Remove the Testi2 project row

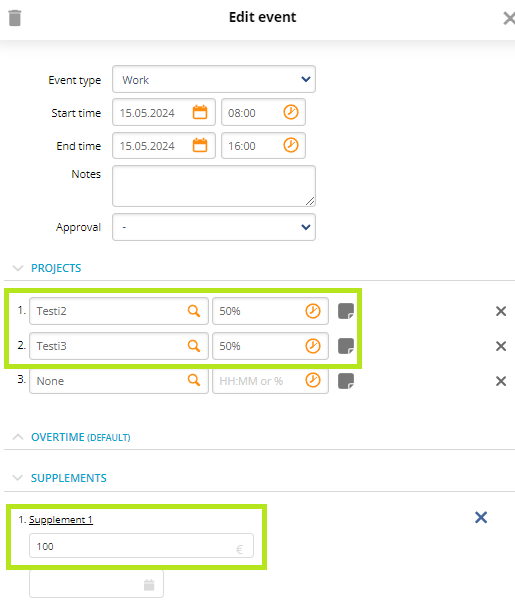coord(501,311)
